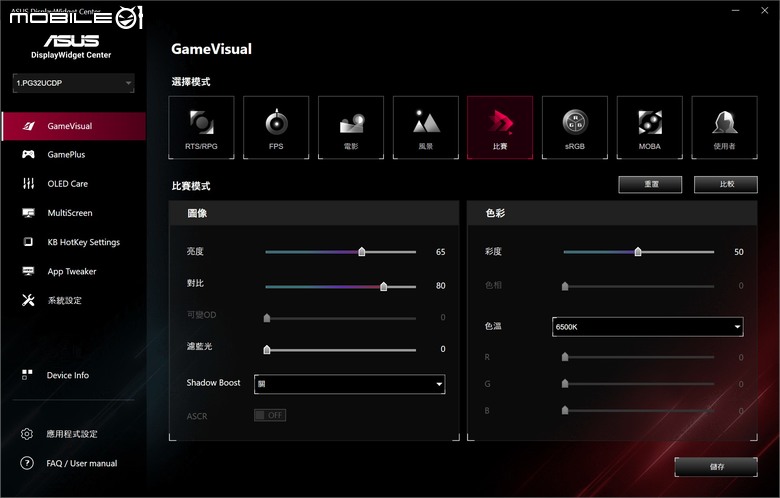Open the FAQ / User manual link
The image size is (780, 498).
coord(82,463)
